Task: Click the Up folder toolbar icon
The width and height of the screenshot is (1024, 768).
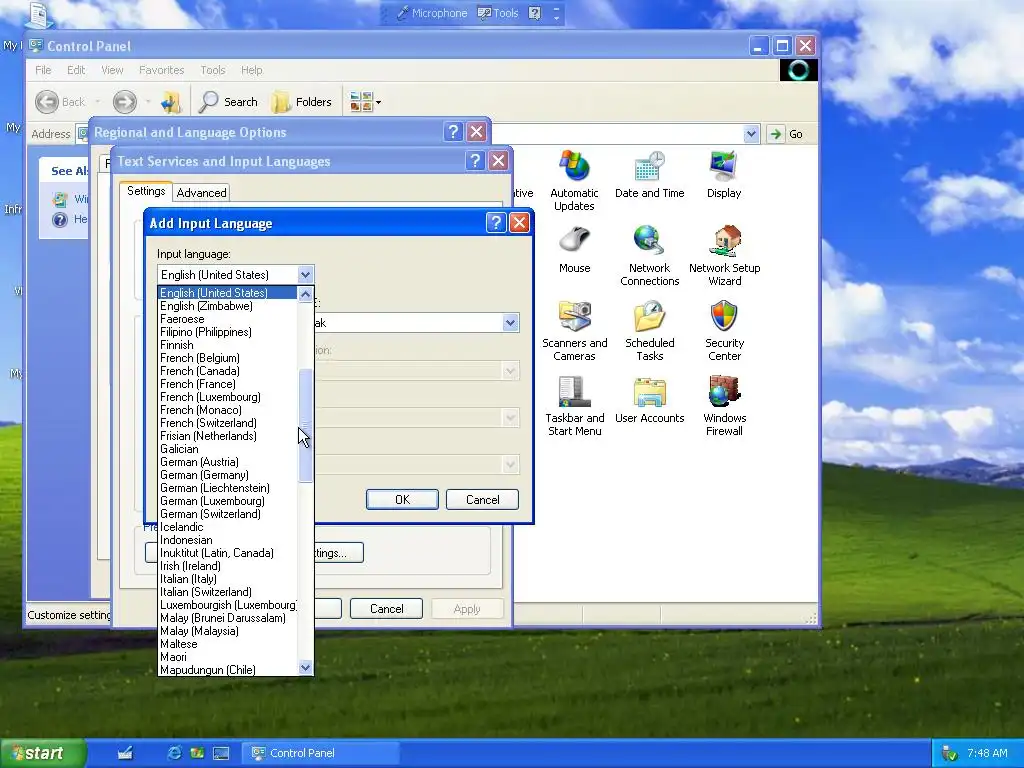Action: click(x=171, y=102)
